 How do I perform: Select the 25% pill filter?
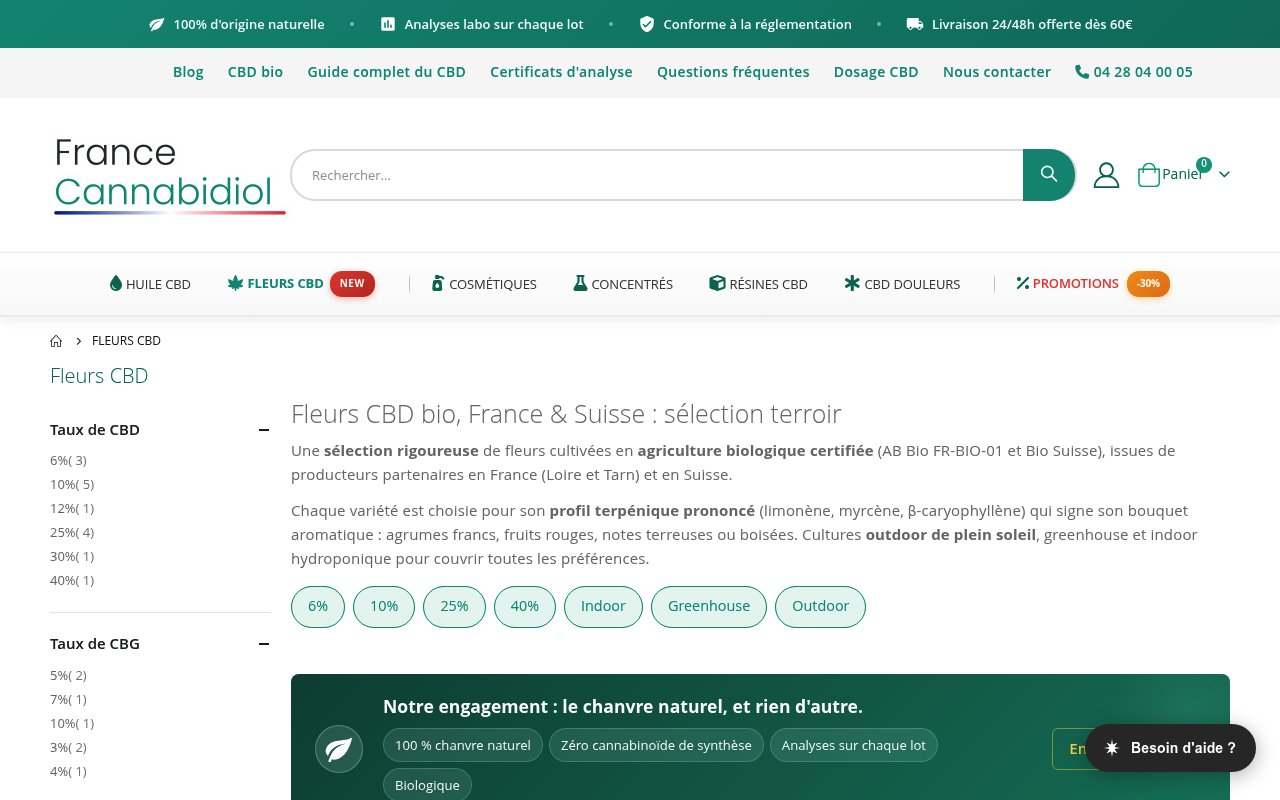pyautogui.click(x=454, y=607)
